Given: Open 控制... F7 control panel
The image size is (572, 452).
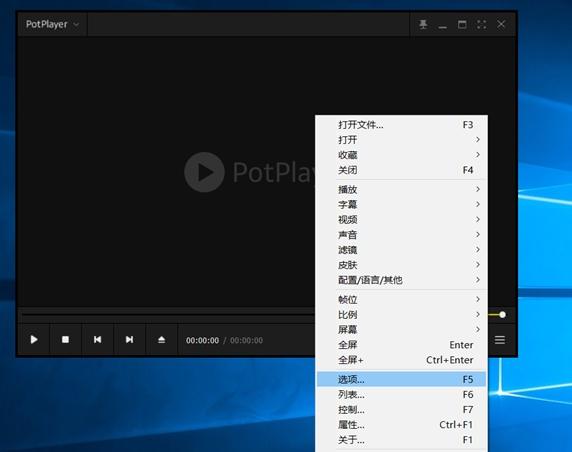Looking at the screenshot, I should tap(401, 410).
